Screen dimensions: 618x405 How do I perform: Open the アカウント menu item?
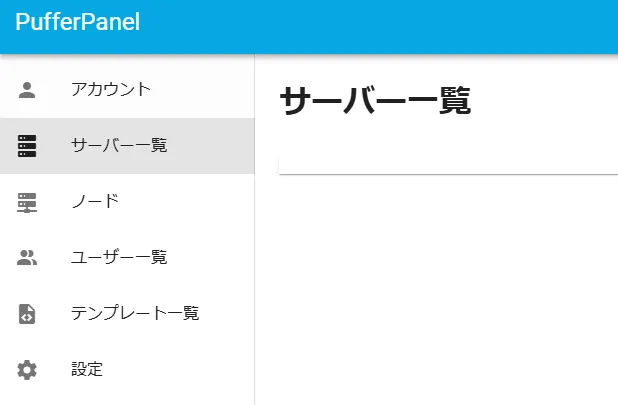(x=111, y=90)
